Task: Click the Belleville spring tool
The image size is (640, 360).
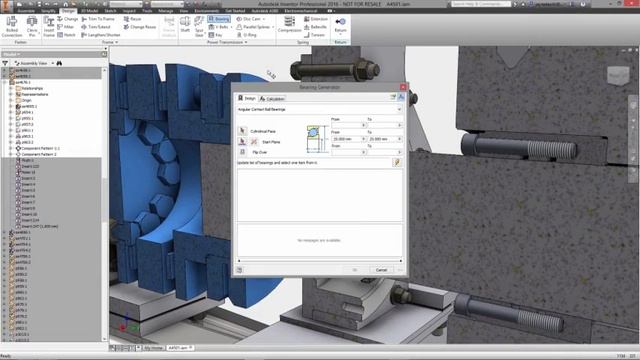Action: pyautogui.click(x=316, y=27)
